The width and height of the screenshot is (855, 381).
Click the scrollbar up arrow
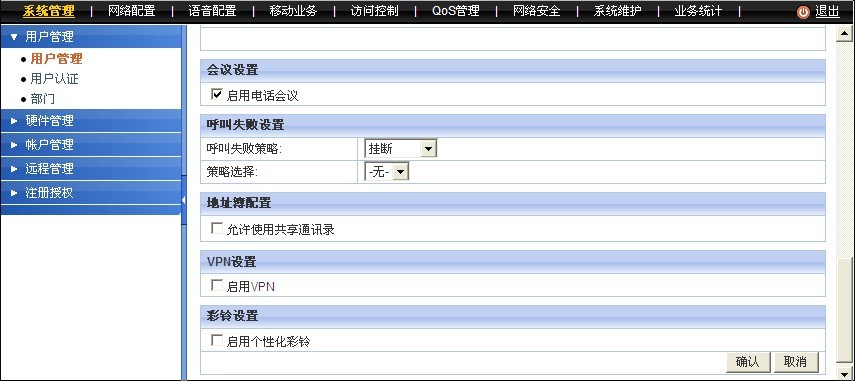point(844,34)
